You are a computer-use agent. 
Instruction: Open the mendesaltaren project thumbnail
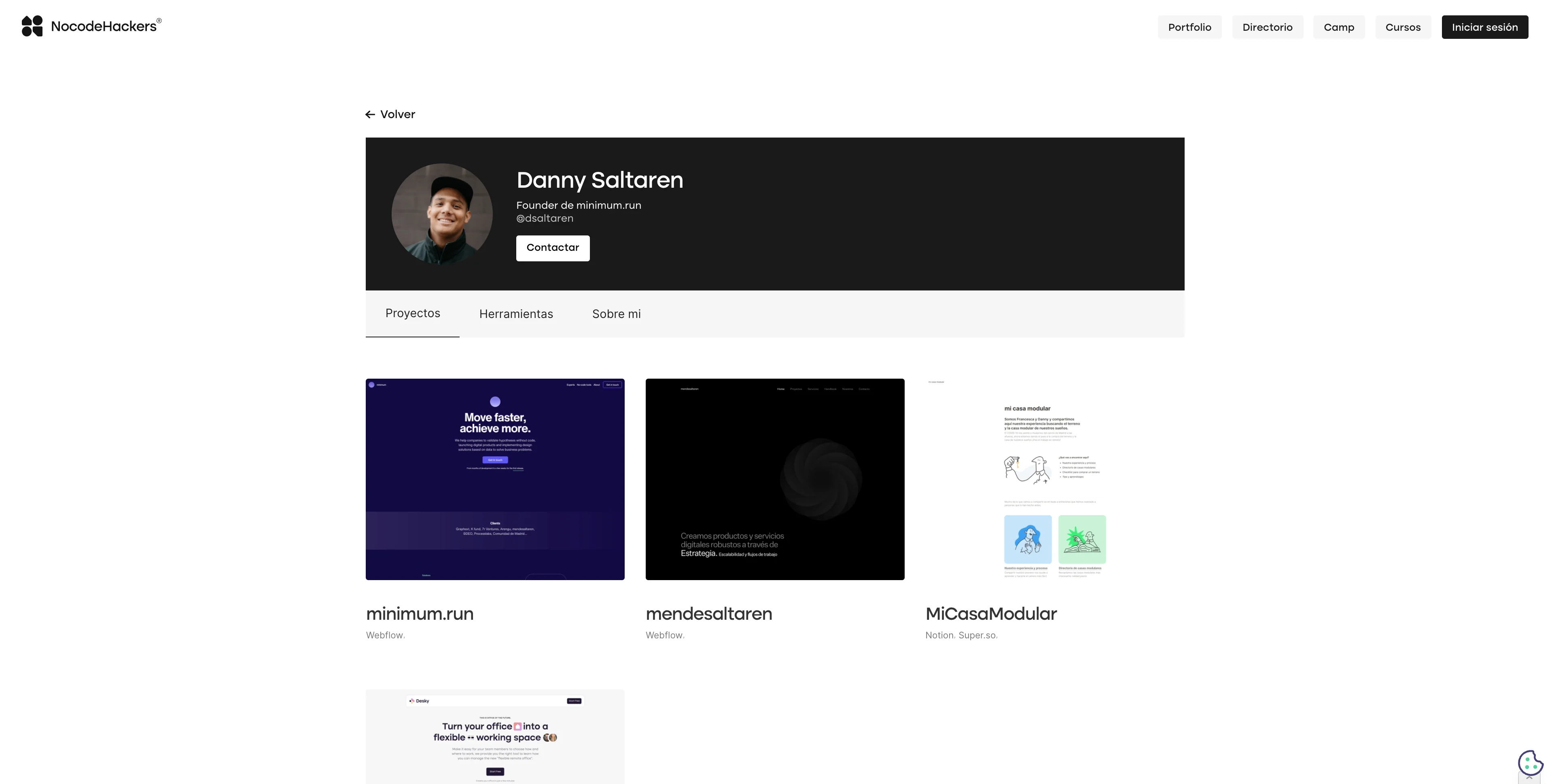click(775, 479)
